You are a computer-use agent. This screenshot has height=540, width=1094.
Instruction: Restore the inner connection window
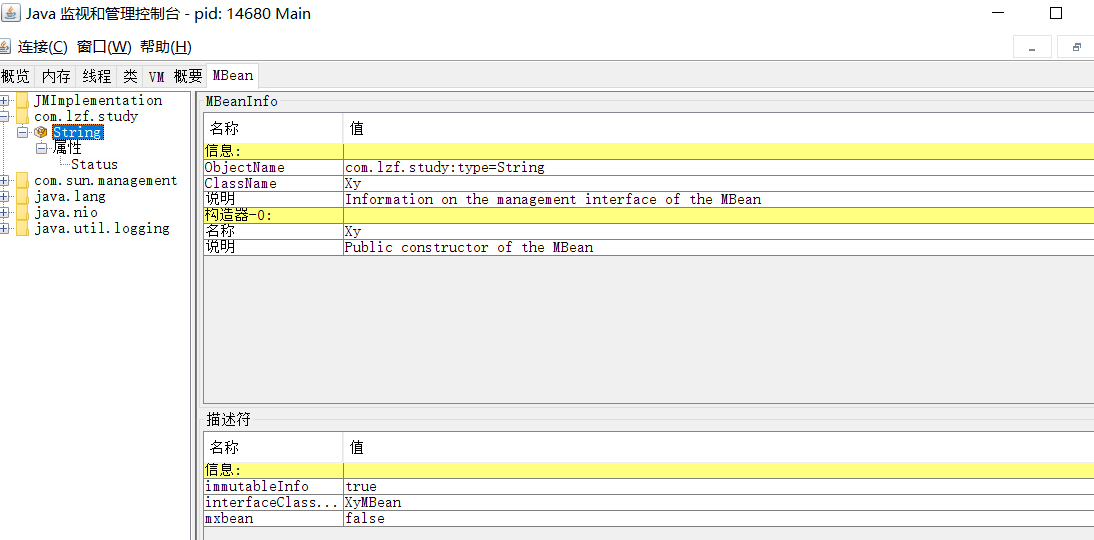tap(1076, 47)
